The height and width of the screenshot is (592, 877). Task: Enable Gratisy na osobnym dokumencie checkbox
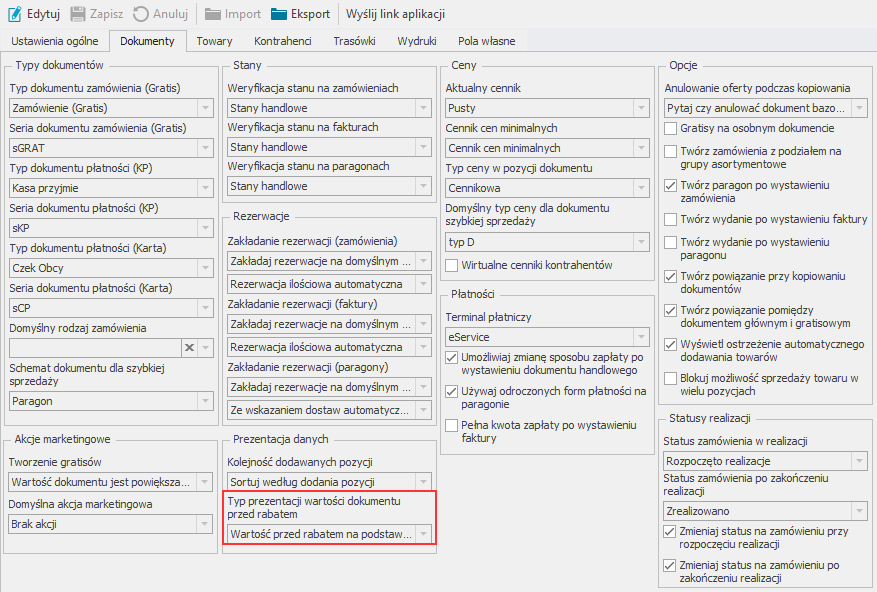pyautogui.click(x=671, y=129)
